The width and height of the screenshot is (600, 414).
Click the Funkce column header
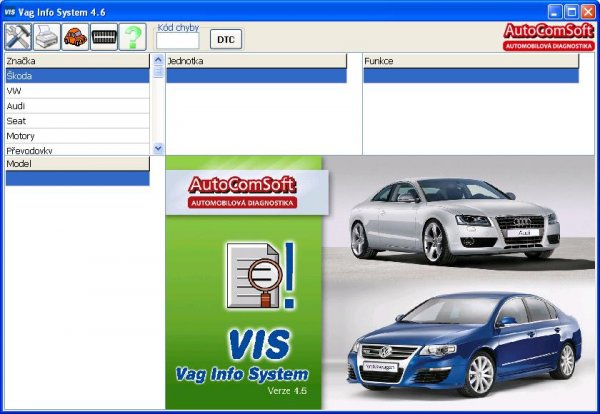click(x=470, y=61)
